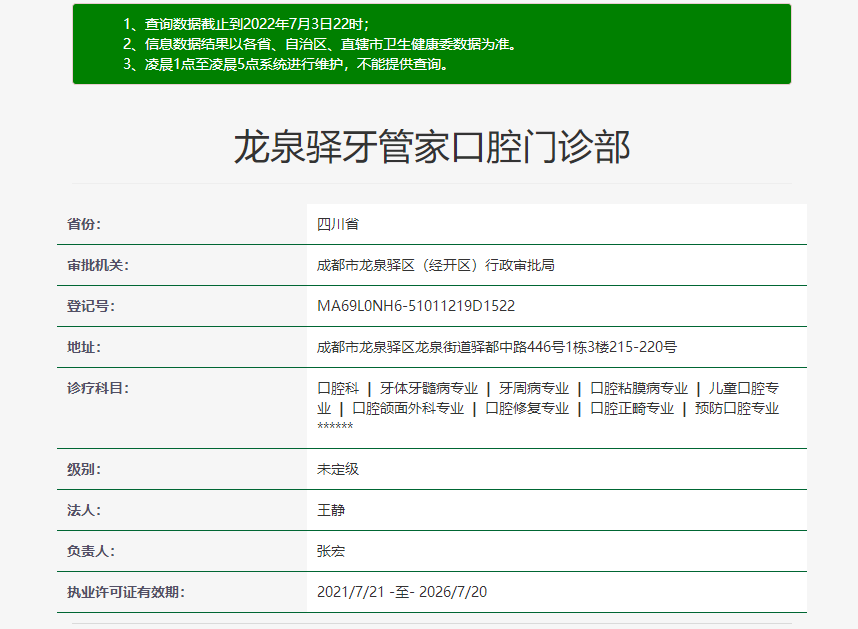The image size is (858, 629).
Task: Click 口腔正畸专业 in the department list
Action: tap(632, 409)
